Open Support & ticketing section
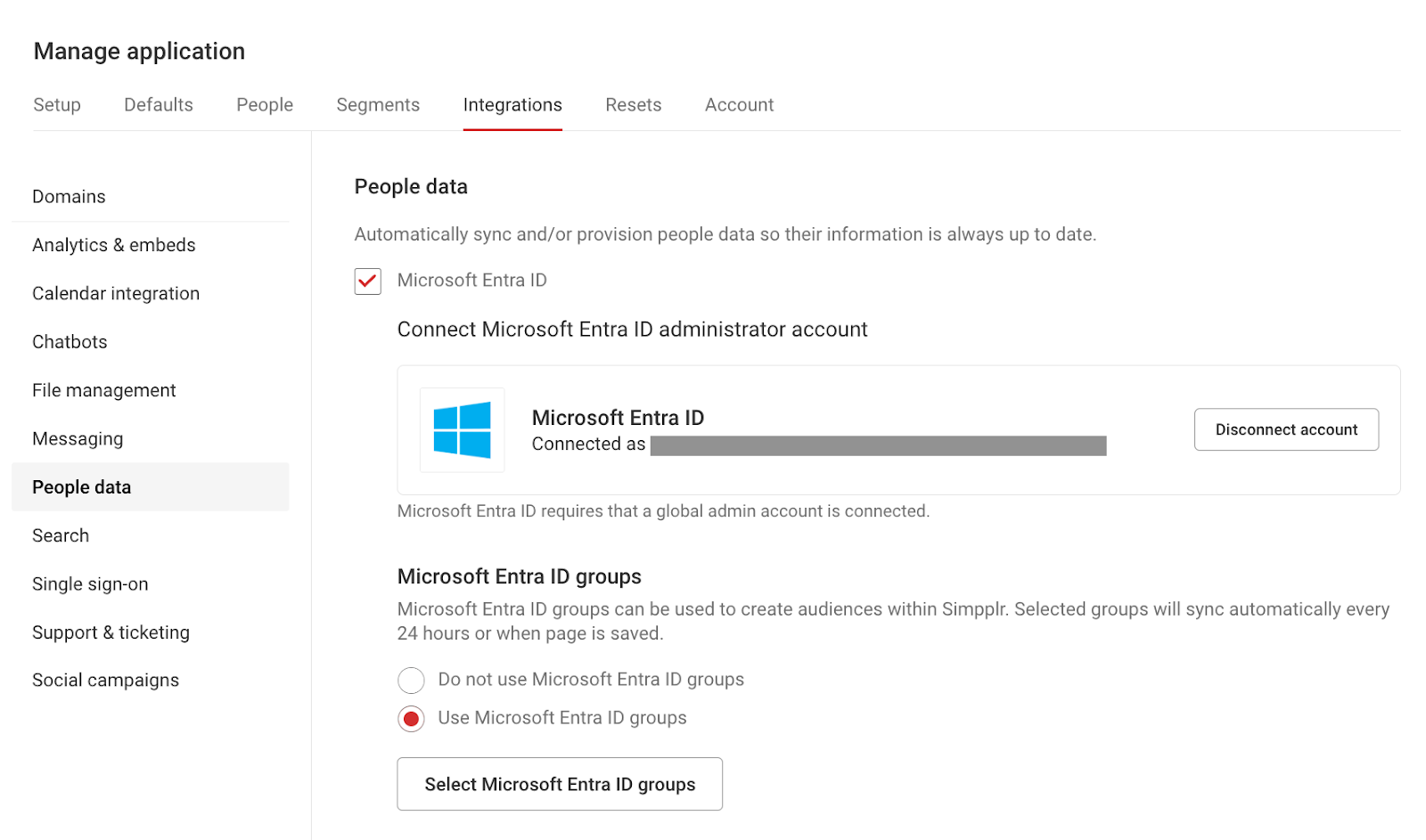This screenshot has height=840, width=1426. pyautogui.click(x=151, y=632)
